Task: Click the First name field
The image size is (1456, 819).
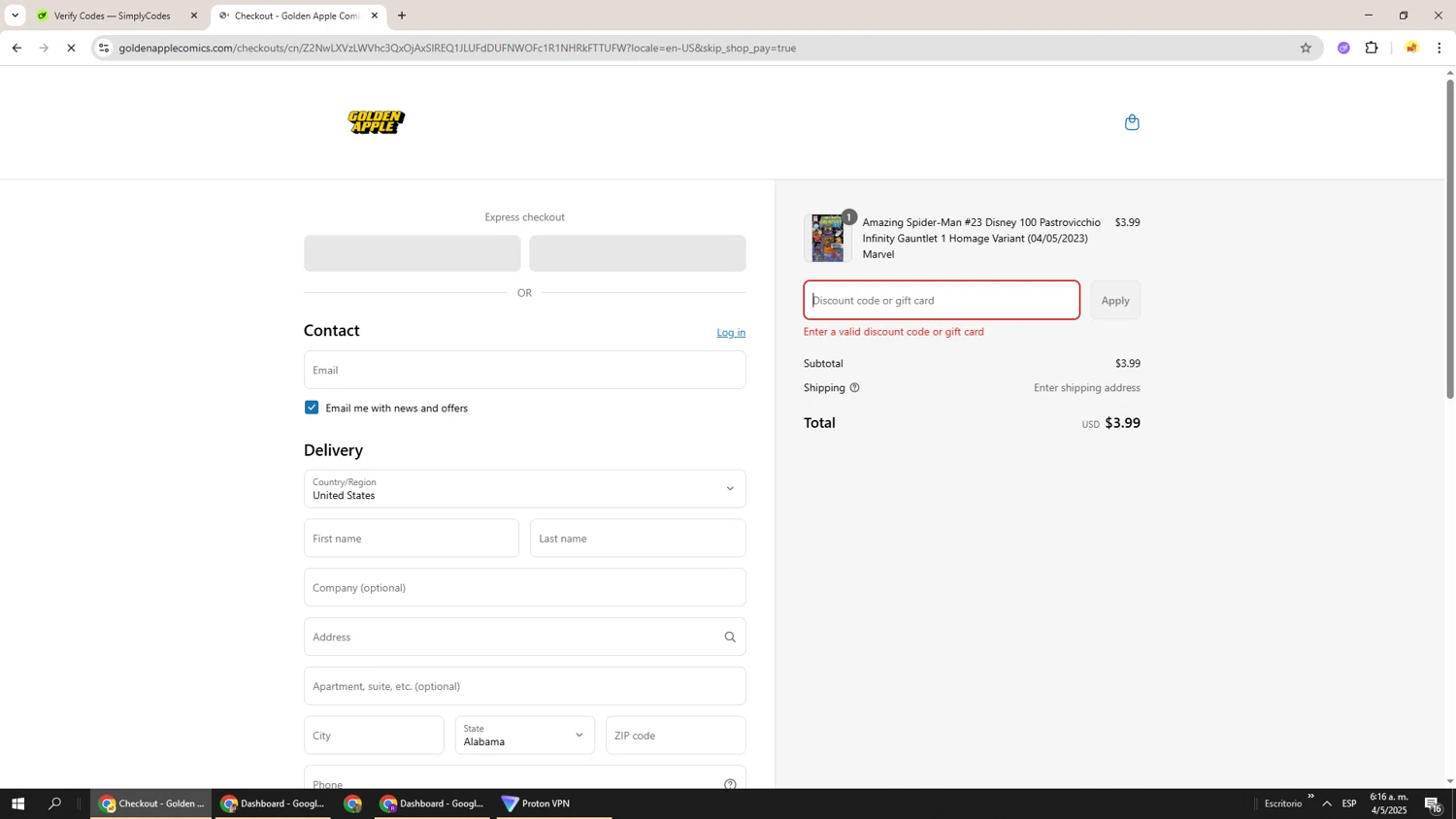Action: pyautogui.click(x=412, y=539)
